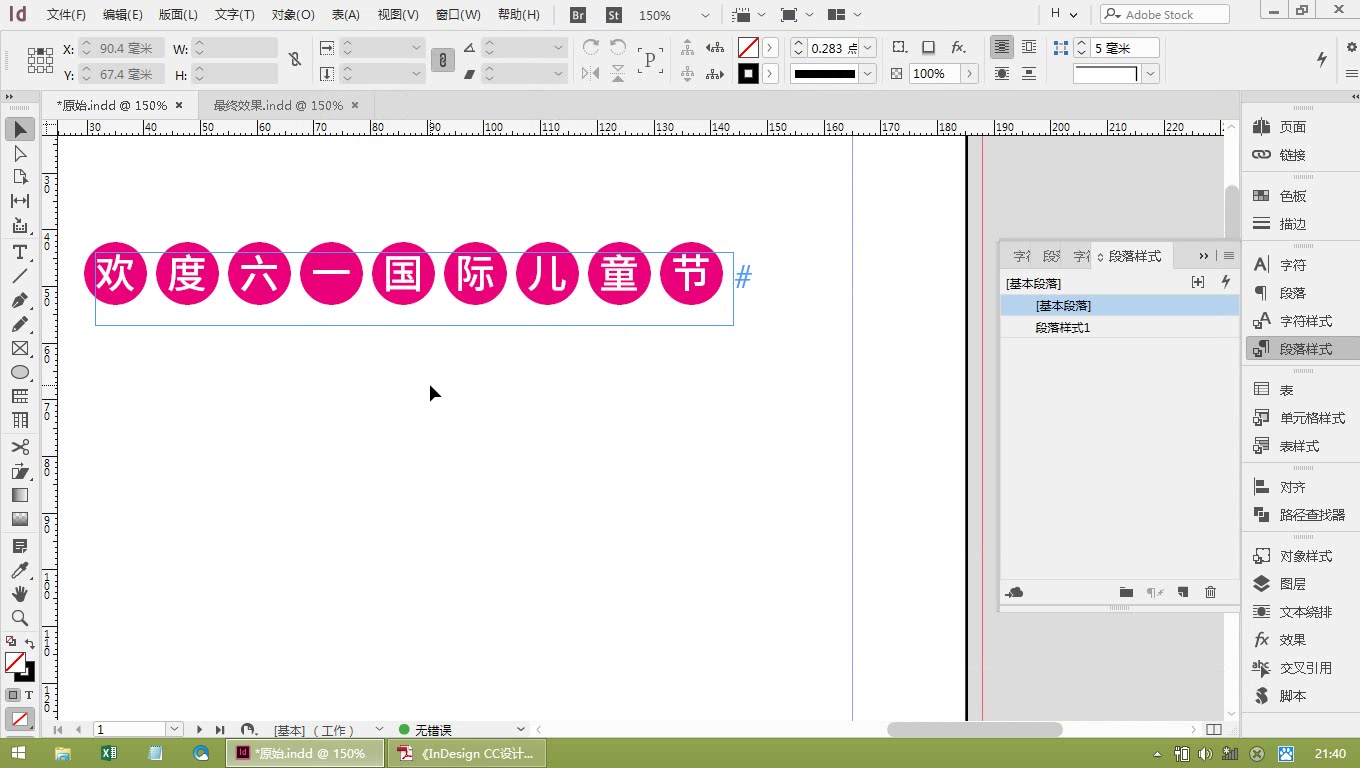Open the 文件(F) menu
The width and height of the screenshot is (1360, 768).
66,15
